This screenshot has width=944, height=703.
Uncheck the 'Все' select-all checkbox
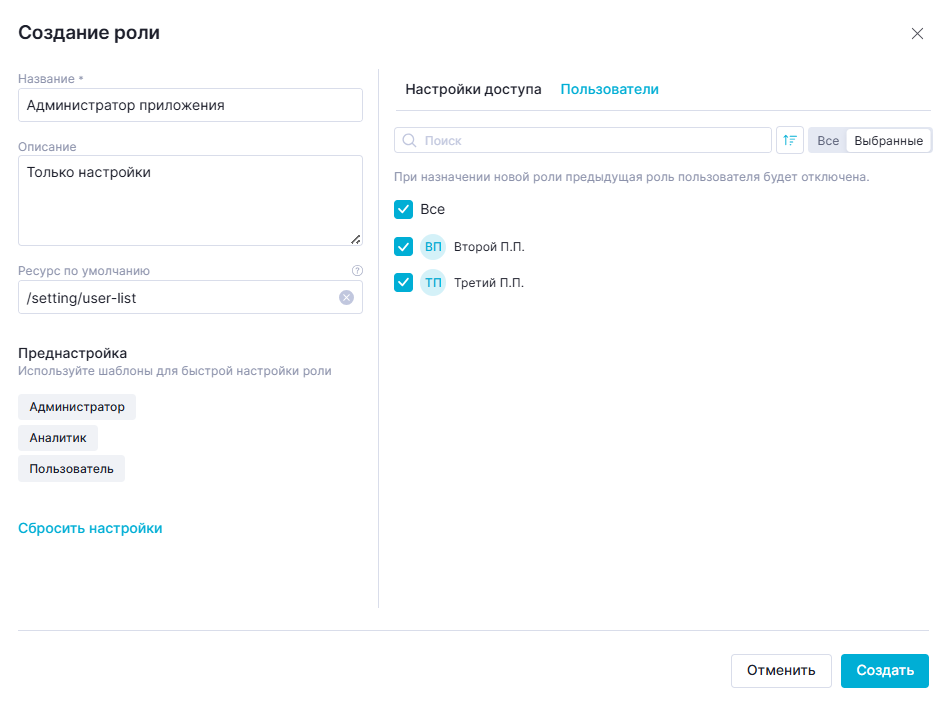coord(404,209)
